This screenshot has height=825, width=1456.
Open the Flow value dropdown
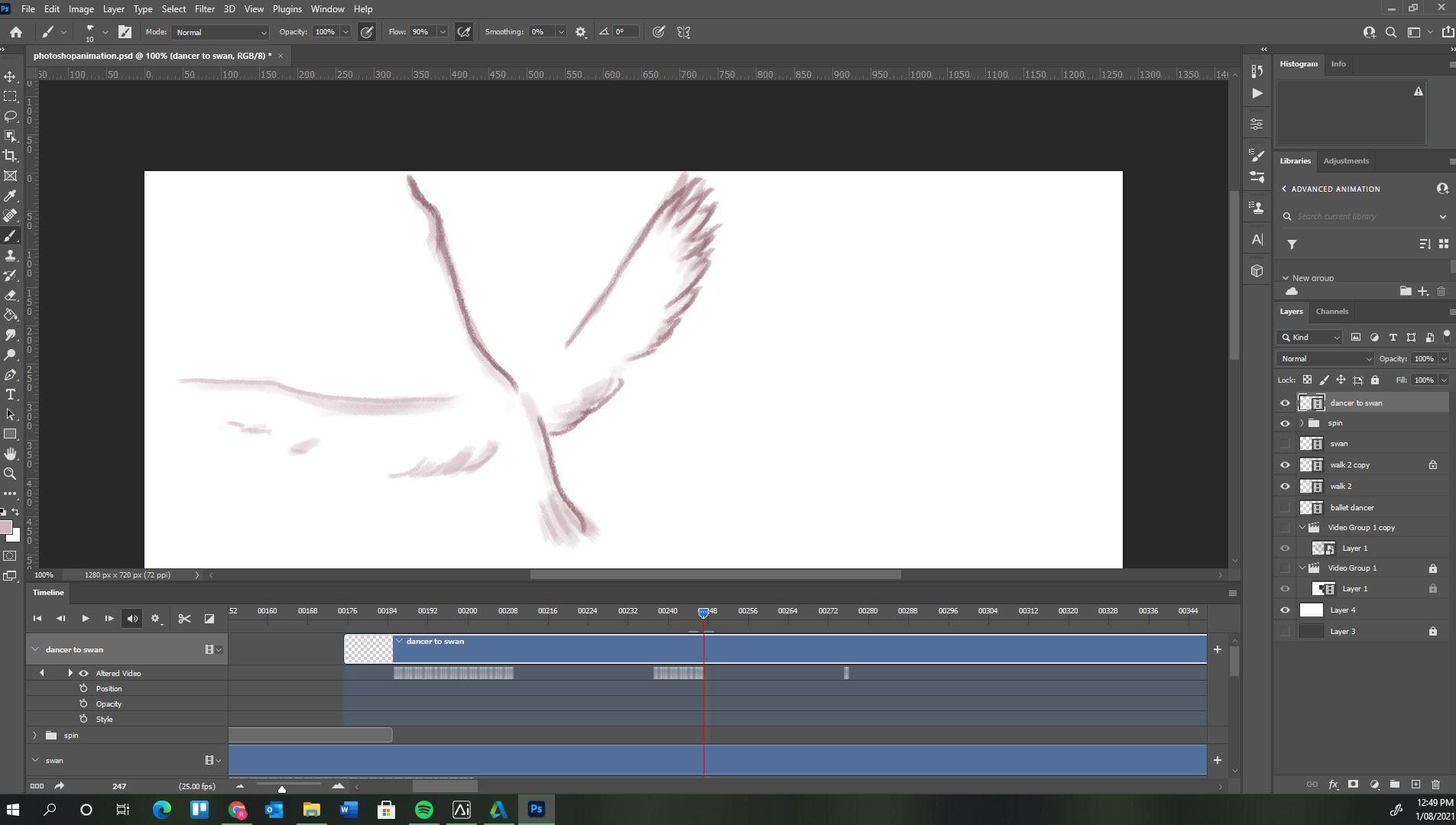[x=442, y=32]
